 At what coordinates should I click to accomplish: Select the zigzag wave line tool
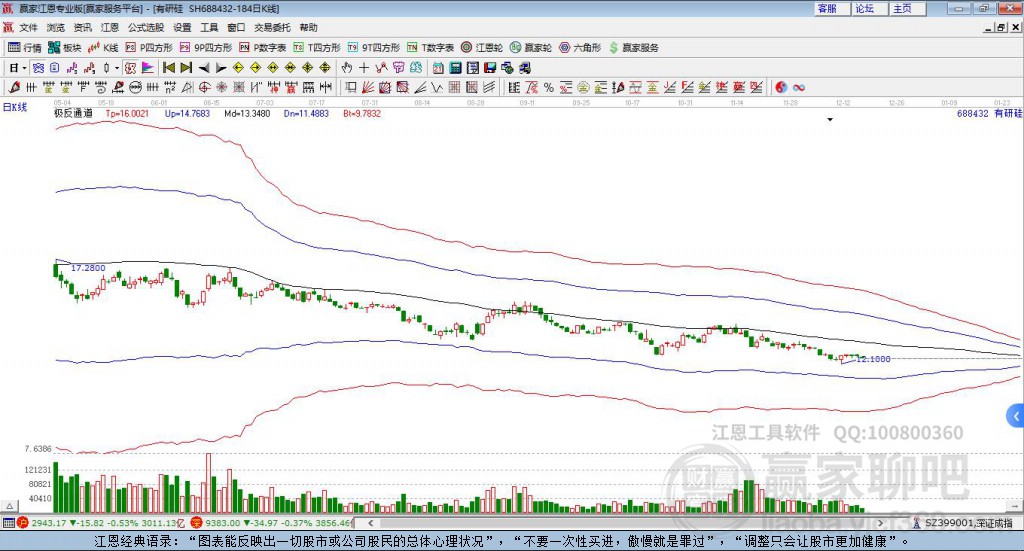click(x=438, y=87)
